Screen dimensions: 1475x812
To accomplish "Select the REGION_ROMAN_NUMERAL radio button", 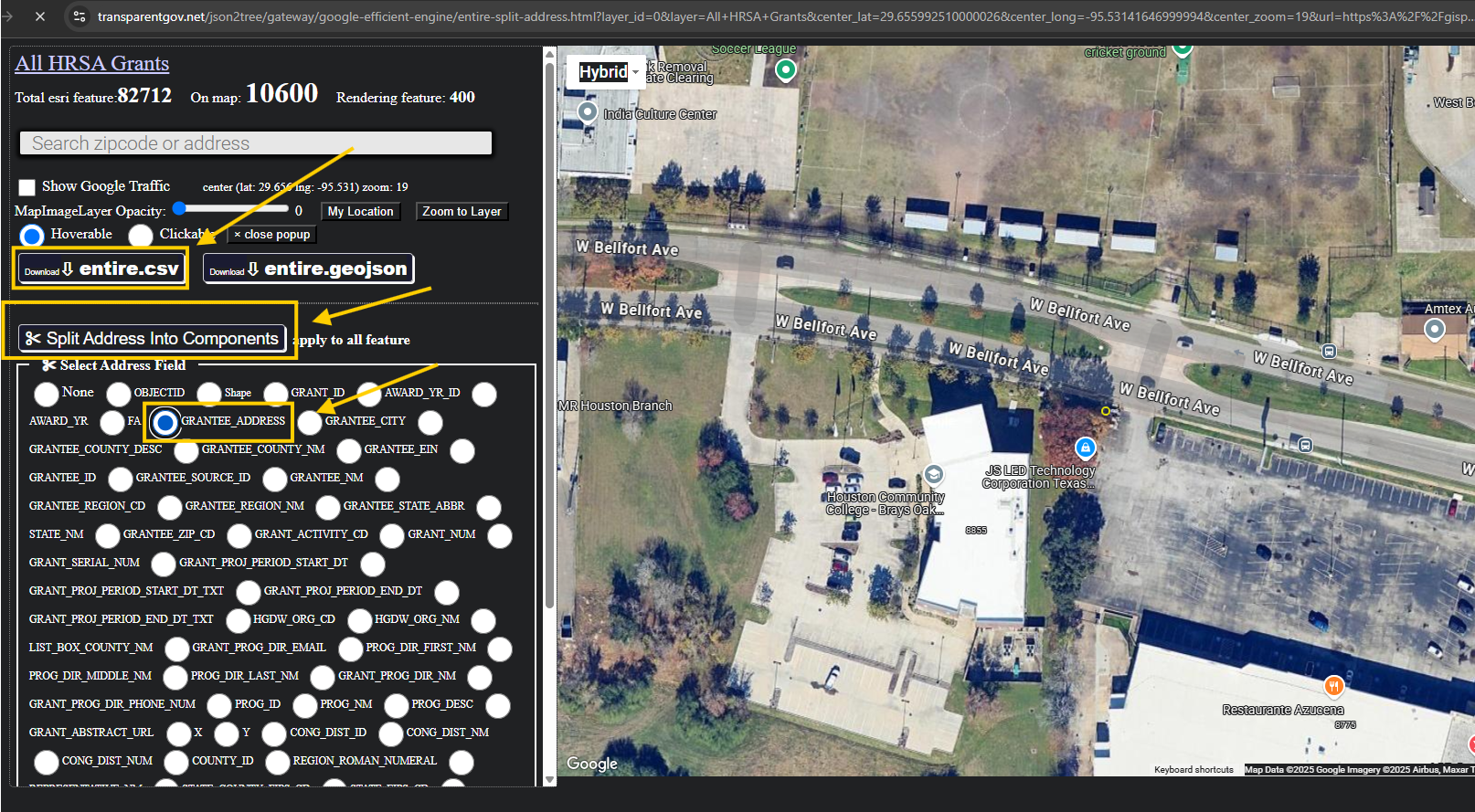I will [278, 763].
